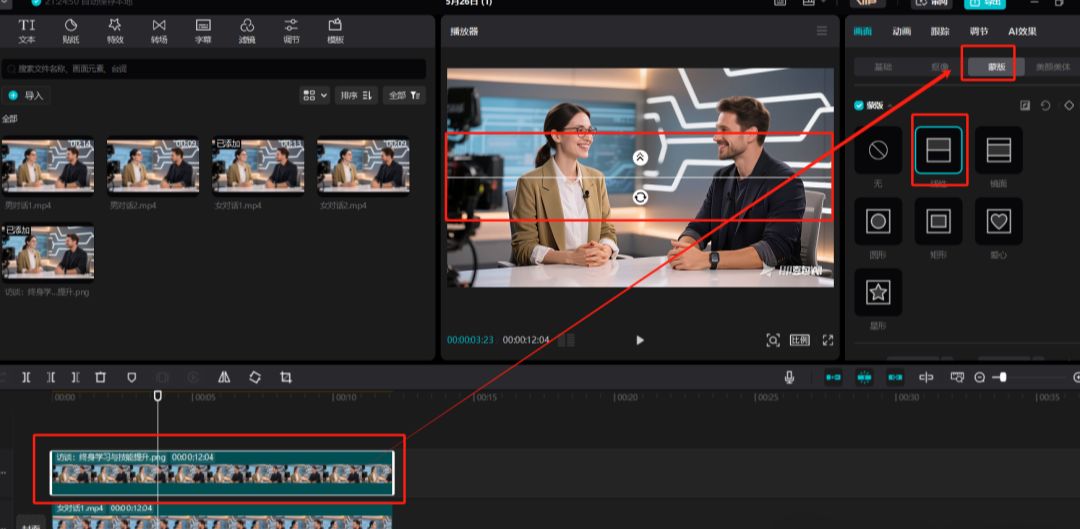Click the 导入 import button
Image resolution: width=1080 pixels, height=529 pixels.
[27, 95]
